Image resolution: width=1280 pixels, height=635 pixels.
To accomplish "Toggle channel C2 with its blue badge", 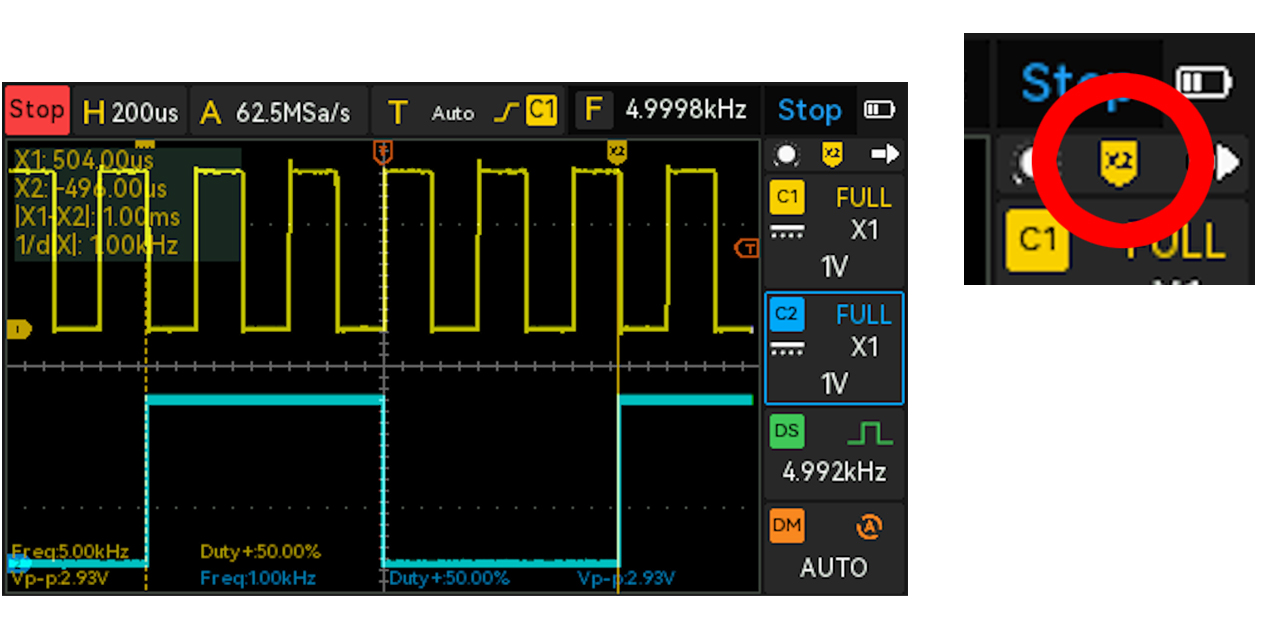I will point(787,314).
